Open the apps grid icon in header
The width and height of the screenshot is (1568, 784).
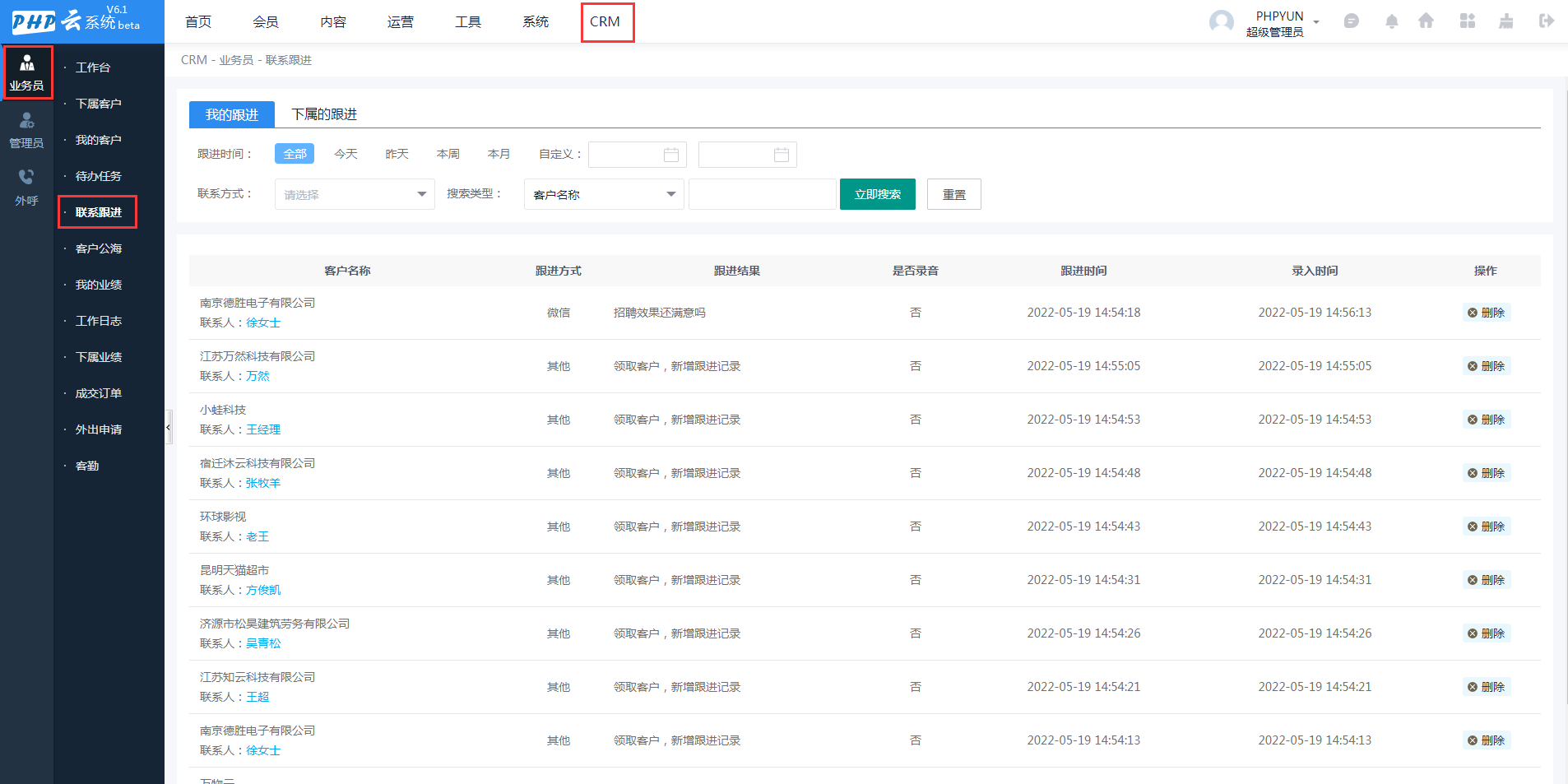(x=1467, y=21)
